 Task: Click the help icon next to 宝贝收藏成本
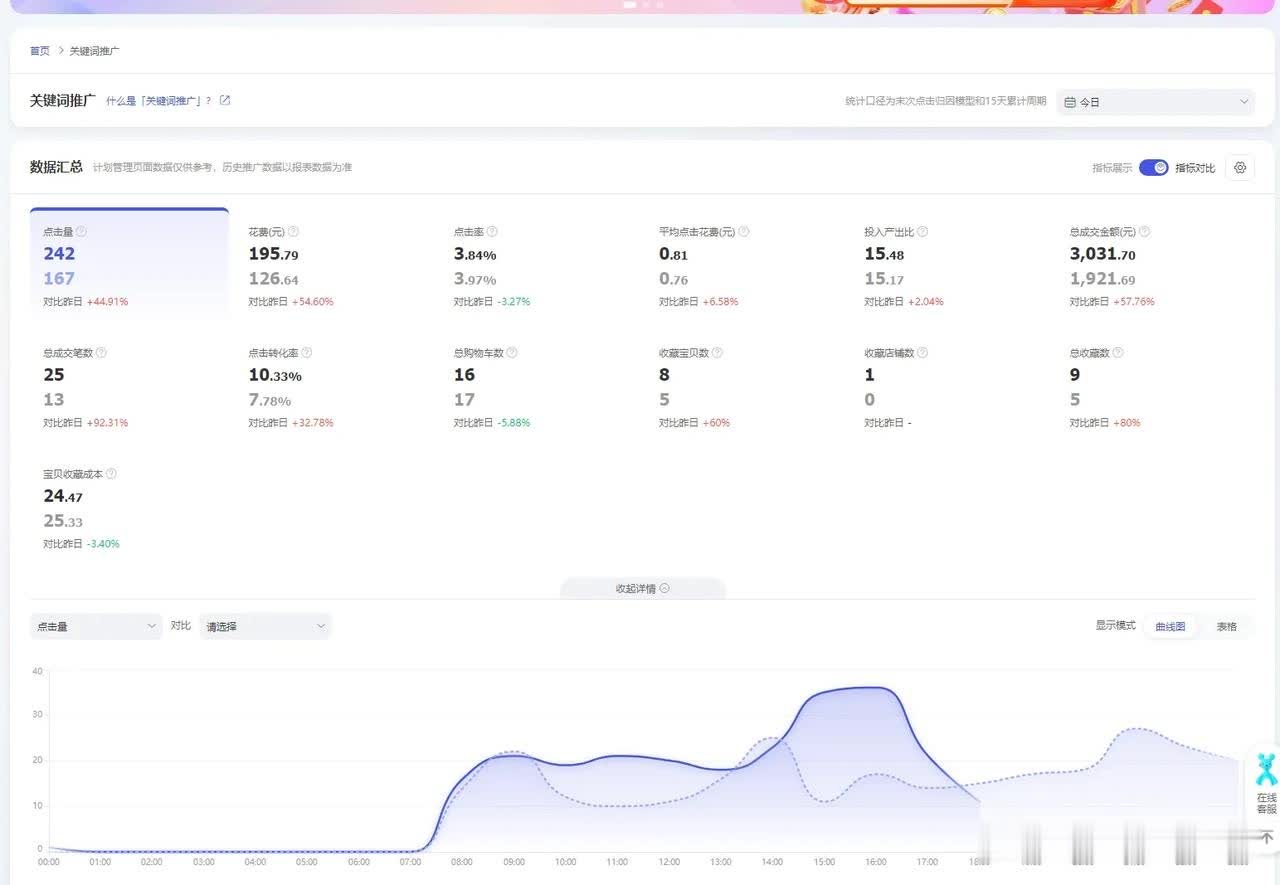tap(111, 473)
